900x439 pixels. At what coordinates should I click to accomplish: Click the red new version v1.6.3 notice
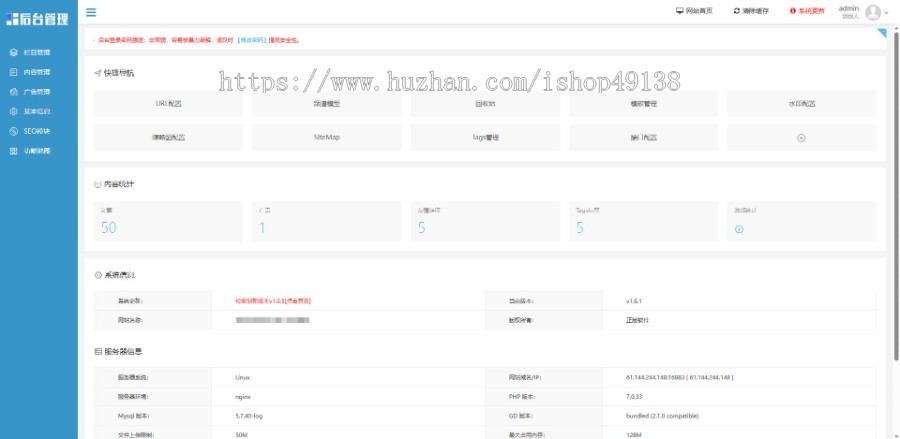pos(273,301)
